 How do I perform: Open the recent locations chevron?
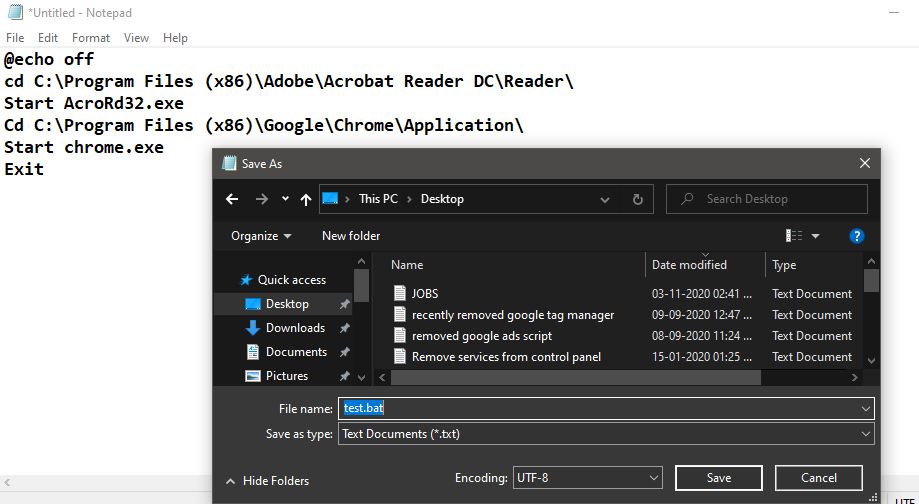point(285,199)
